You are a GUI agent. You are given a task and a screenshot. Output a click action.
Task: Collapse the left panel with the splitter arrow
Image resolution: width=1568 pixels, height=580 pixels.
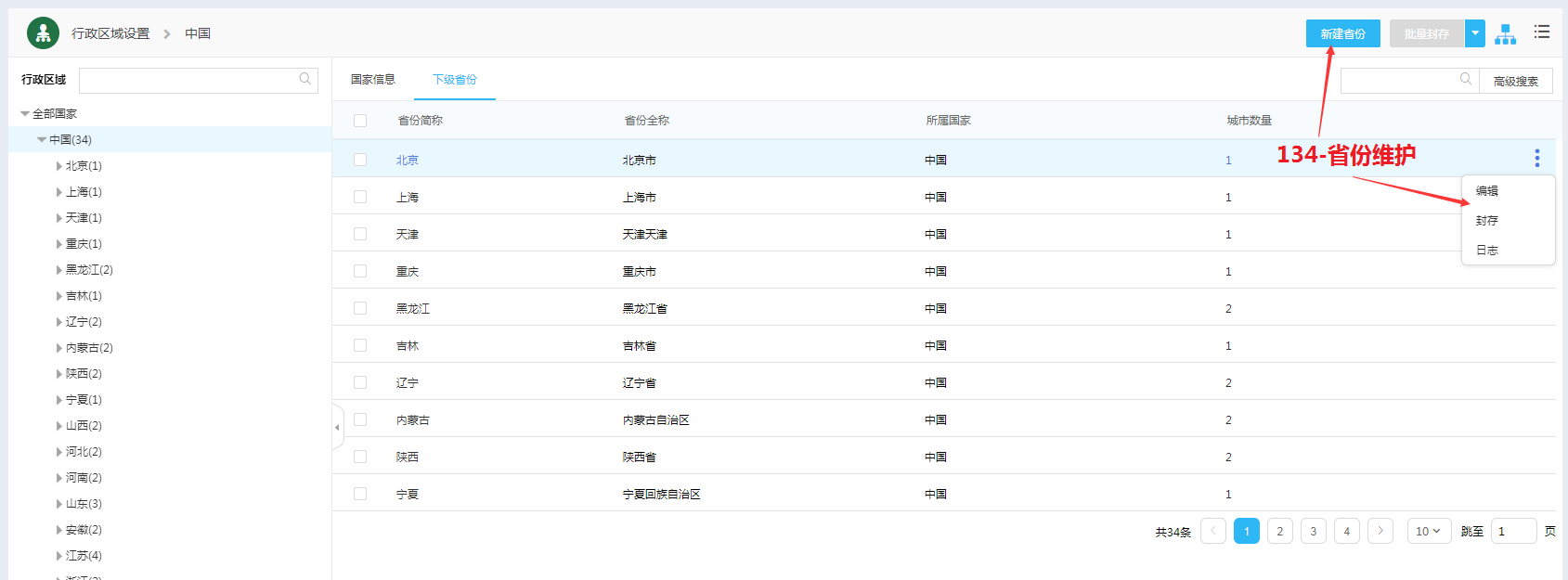pyautogui.click(x=337, y=428)
